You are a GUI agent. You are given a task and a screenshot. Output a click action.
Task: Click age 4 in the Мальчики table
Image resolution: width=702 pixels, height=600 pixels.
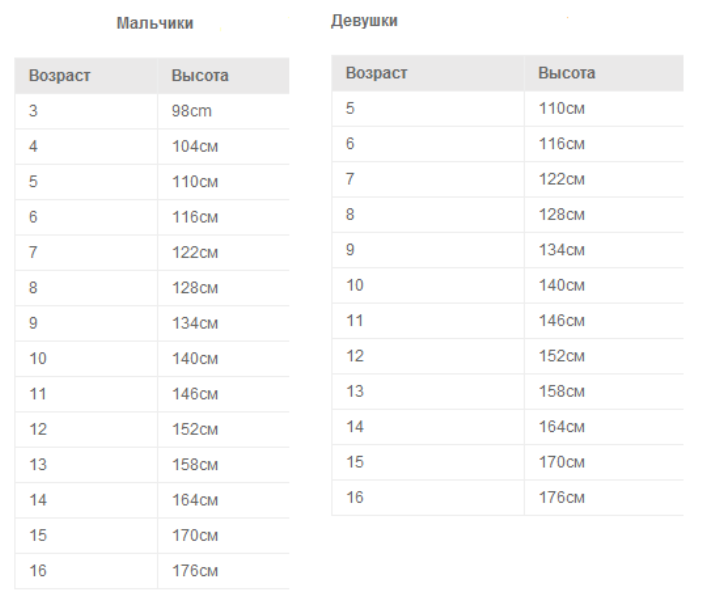pyautogui.click(x=33, y=147)
